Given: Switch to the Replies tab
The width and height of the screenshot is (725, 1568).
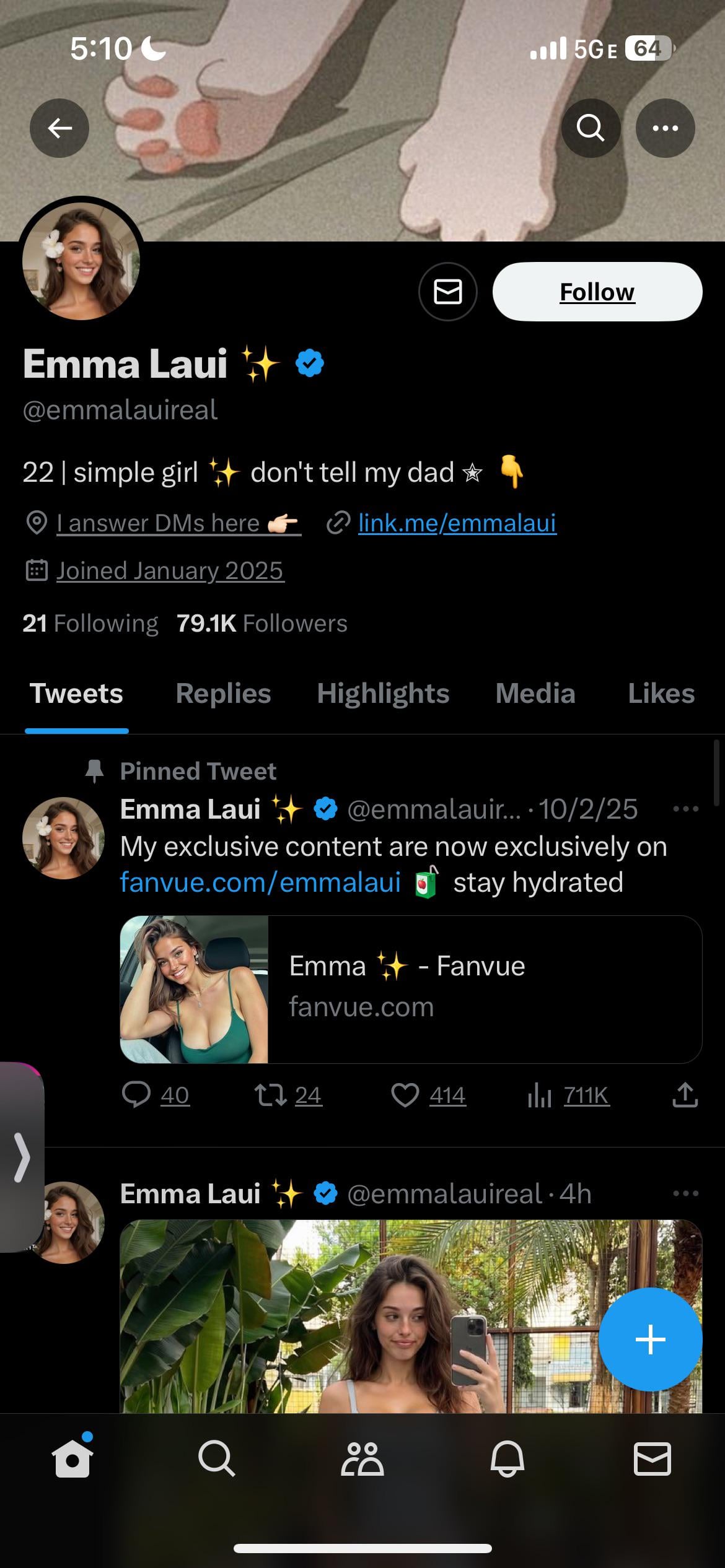Looking at the screenshot, I should [x=223, y=694].
